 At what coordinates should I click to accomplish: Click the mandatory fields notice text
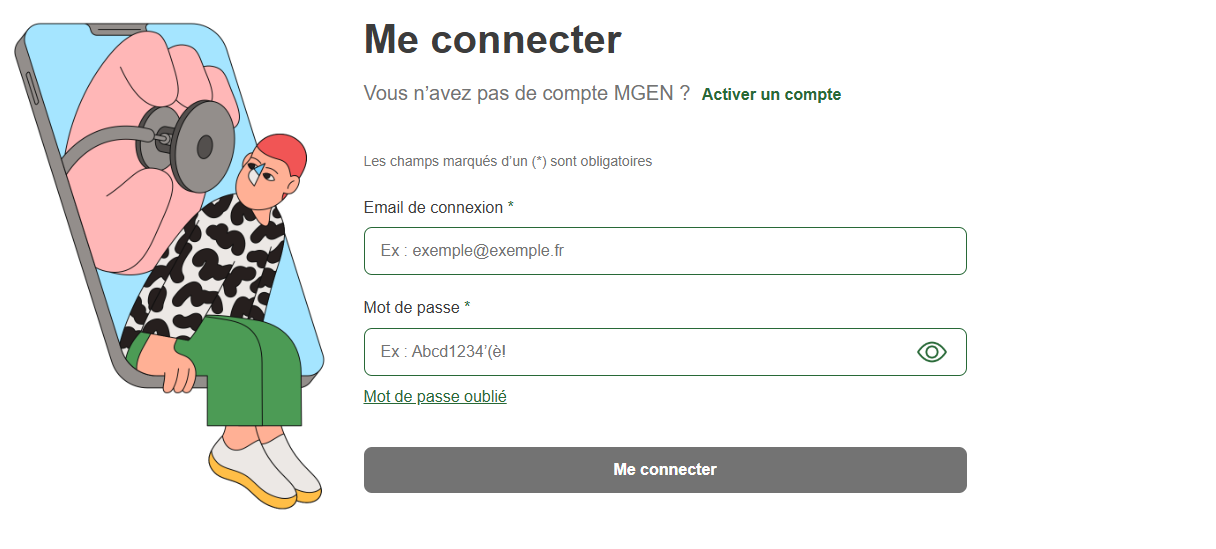[x=507, y=161]
